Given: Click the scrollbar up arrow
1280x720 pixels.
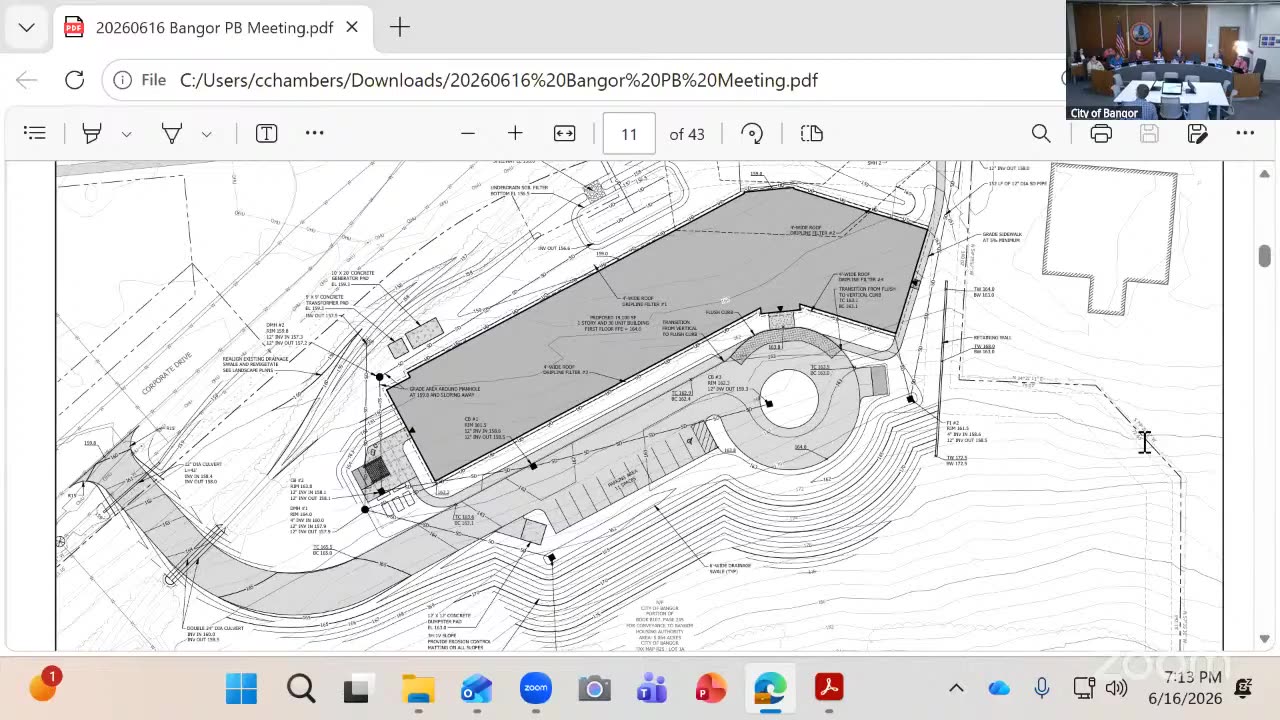Looking at the screenshot, I should [1264, 174].
